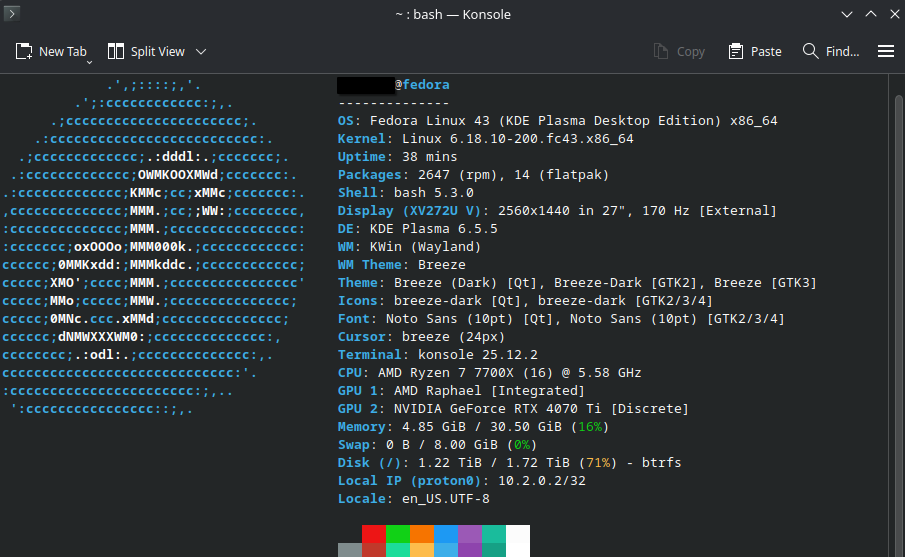Viewport: 905px width, 557px height.
Task: Click the 'Uptime: 38 mins' line
Action: (x=397, y=156)
